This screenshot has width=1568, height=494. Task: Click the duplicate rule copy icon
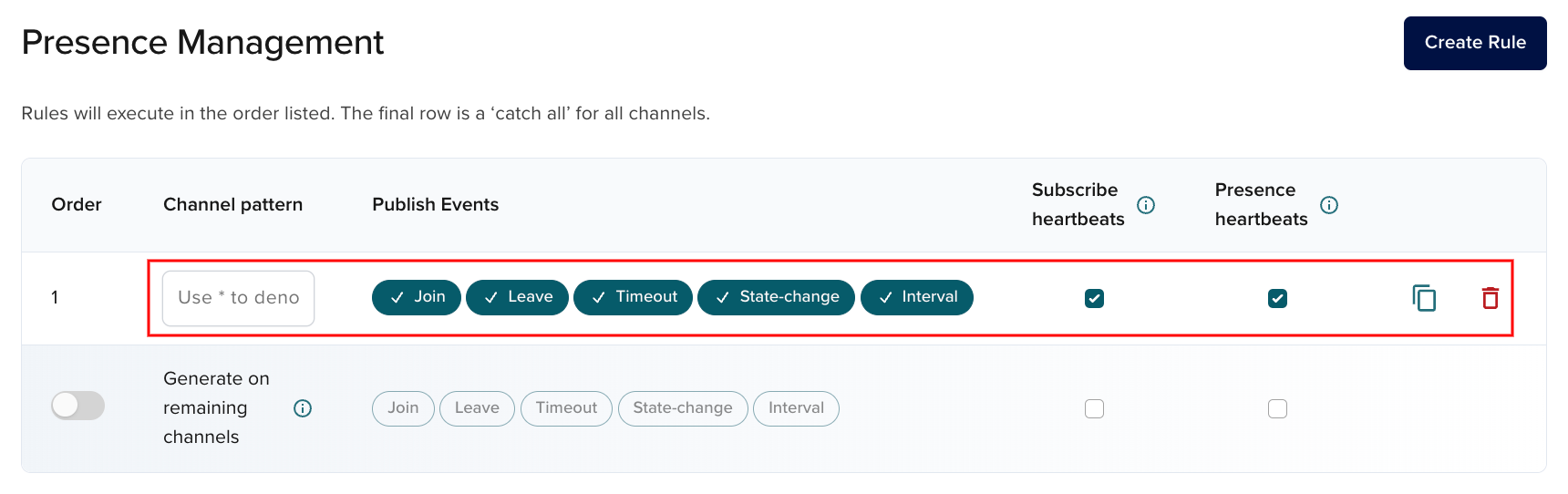coord(1423,298)
